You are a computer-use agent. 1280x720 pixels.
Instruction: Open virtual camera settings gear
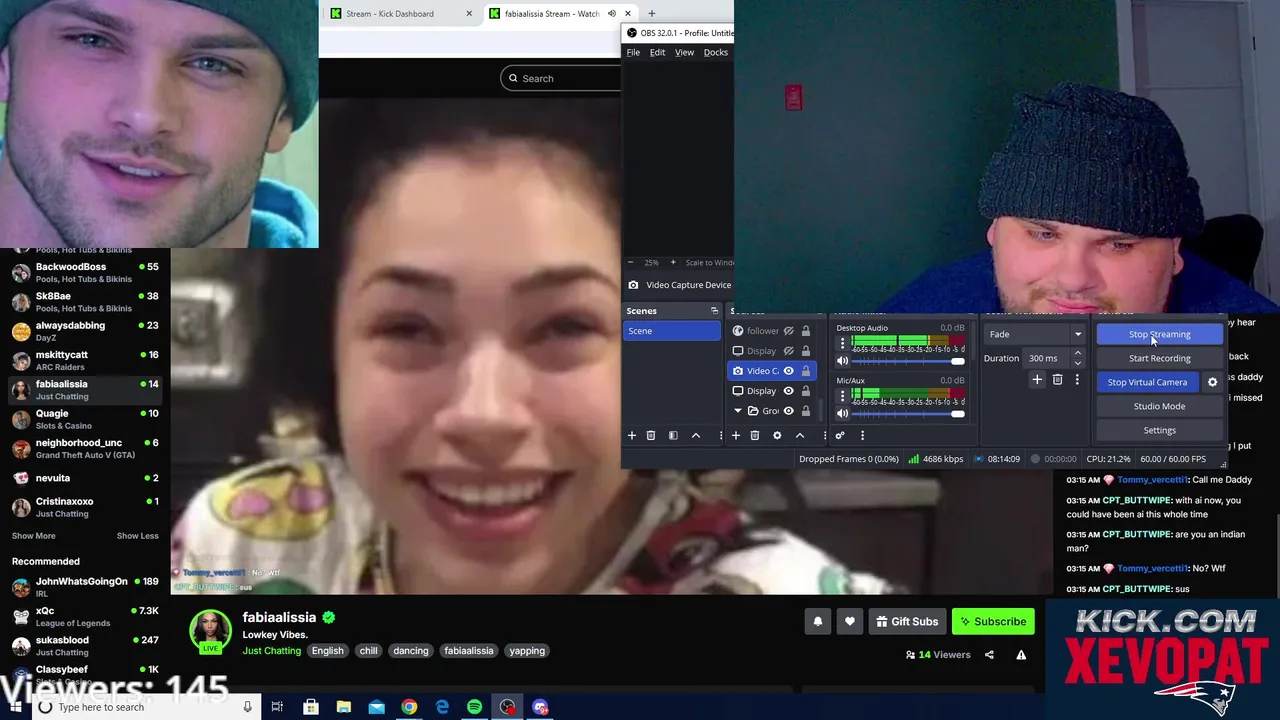click(x=1212, y=382)
